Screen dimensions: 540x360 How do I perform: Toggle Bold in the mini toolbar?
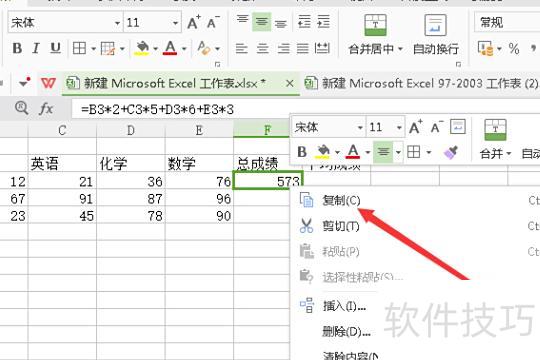(302, 152)
